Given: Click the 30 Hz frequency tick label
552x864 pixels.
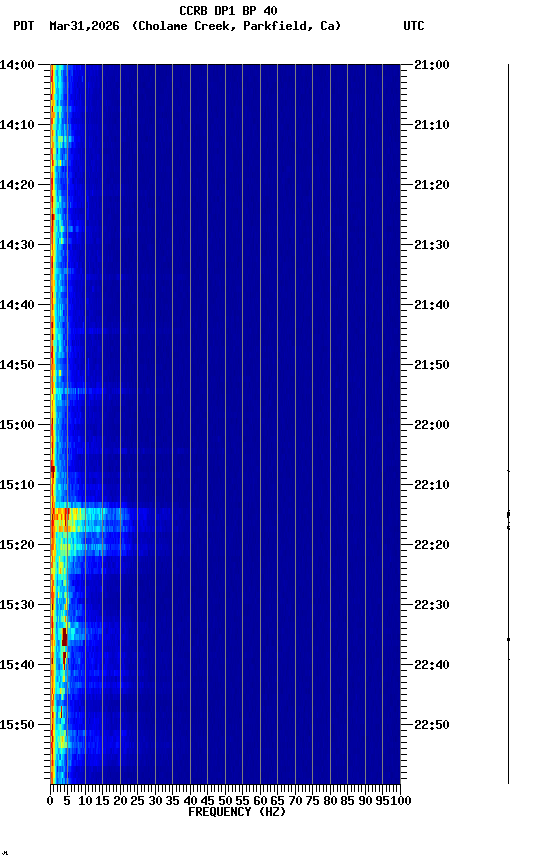Looking at the screenshot, I should (x=155, y=802).
